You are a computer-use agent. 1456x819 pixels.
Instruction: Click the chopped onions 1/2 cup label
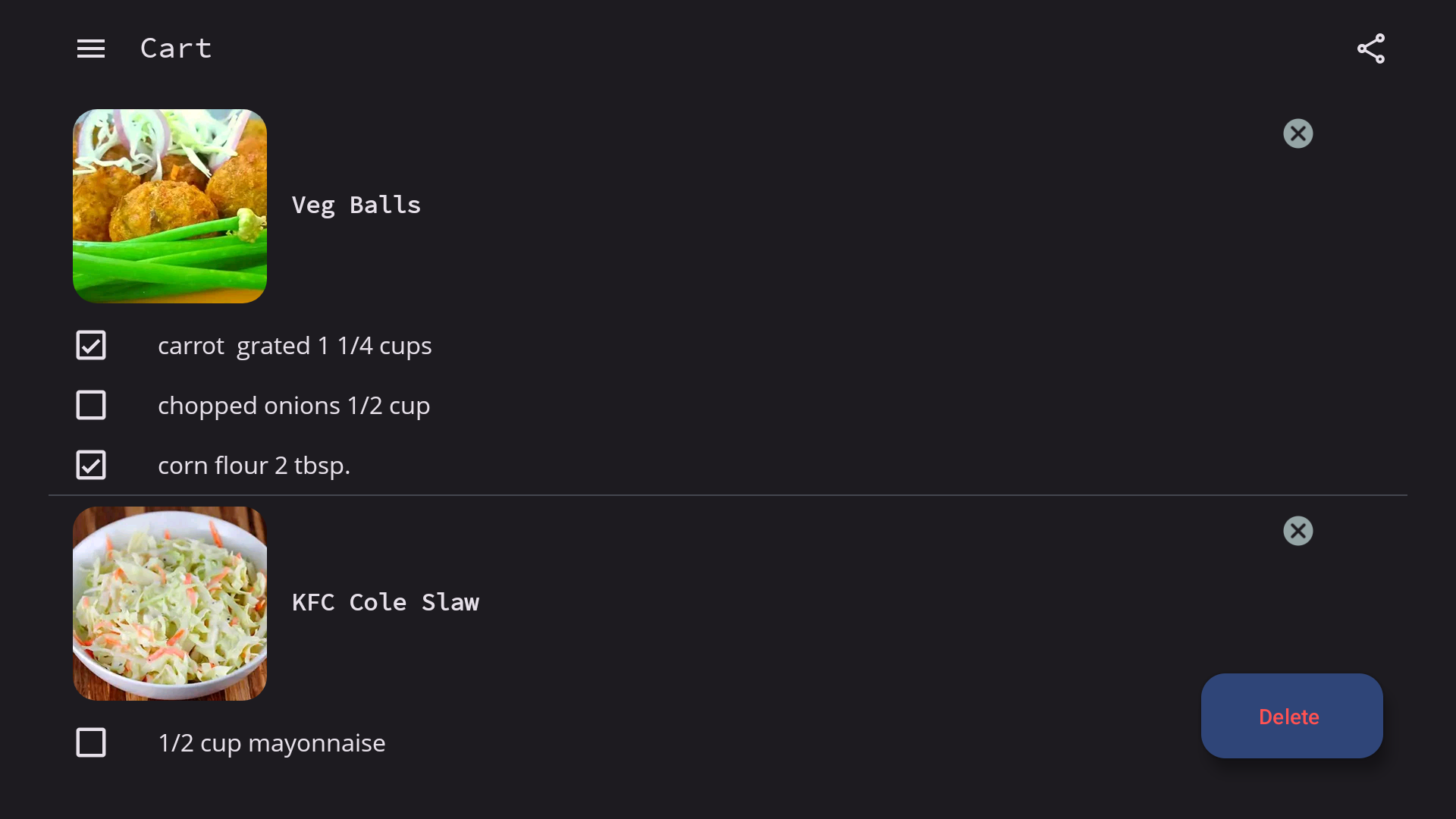pyautogui.click(x=294, y=406)
